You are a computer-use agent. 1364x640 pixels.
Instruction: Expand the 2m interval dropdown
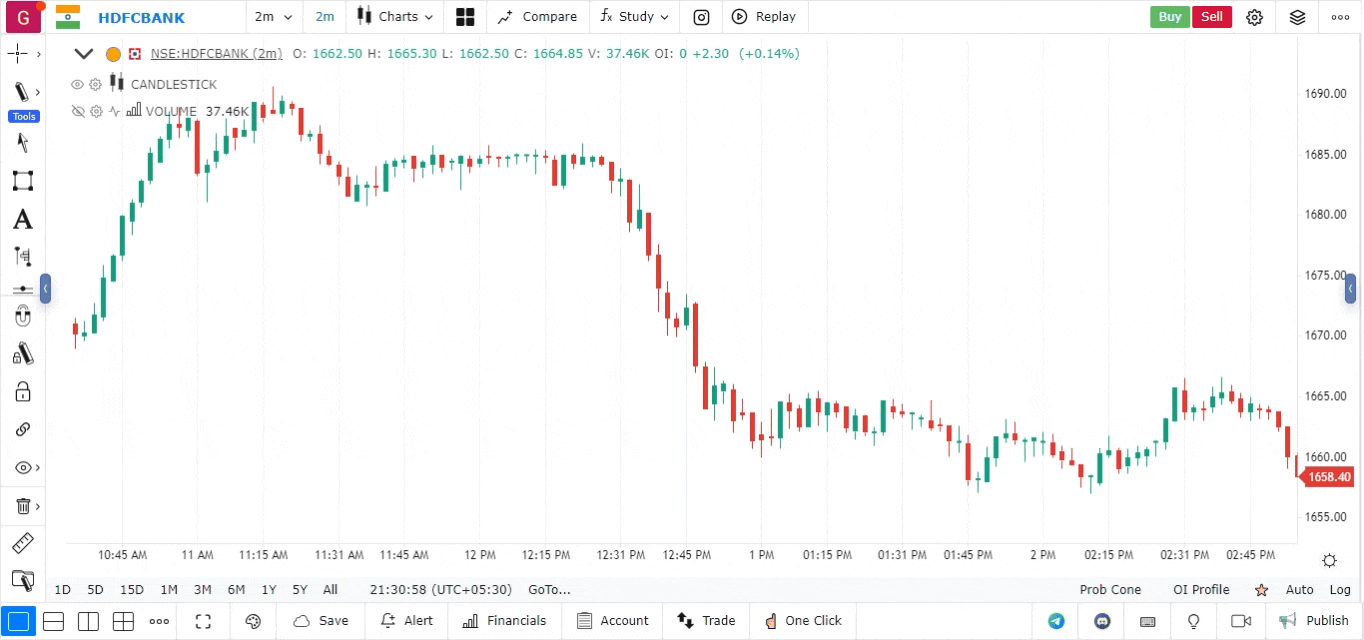(274, 17)
